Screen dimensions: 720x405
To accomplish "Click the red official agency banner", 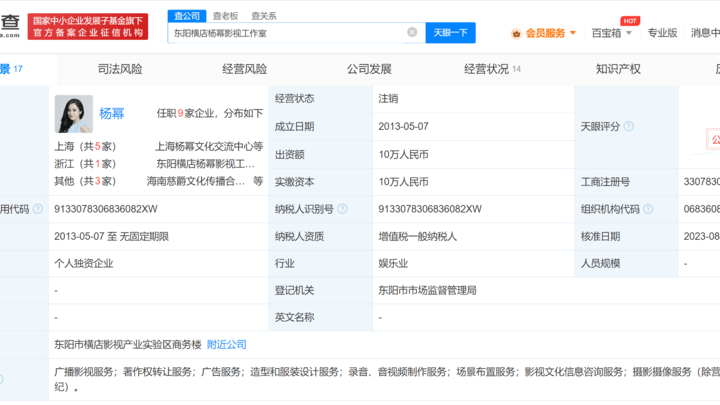I will (88, 27).
